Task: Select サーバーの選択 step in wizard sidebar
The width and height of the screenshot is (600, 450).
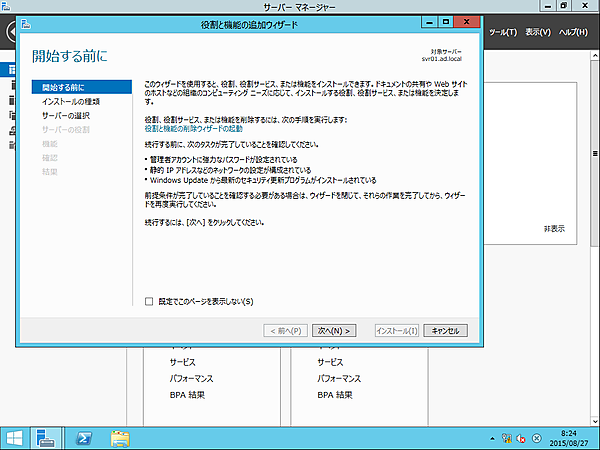Action: point(66,116)
